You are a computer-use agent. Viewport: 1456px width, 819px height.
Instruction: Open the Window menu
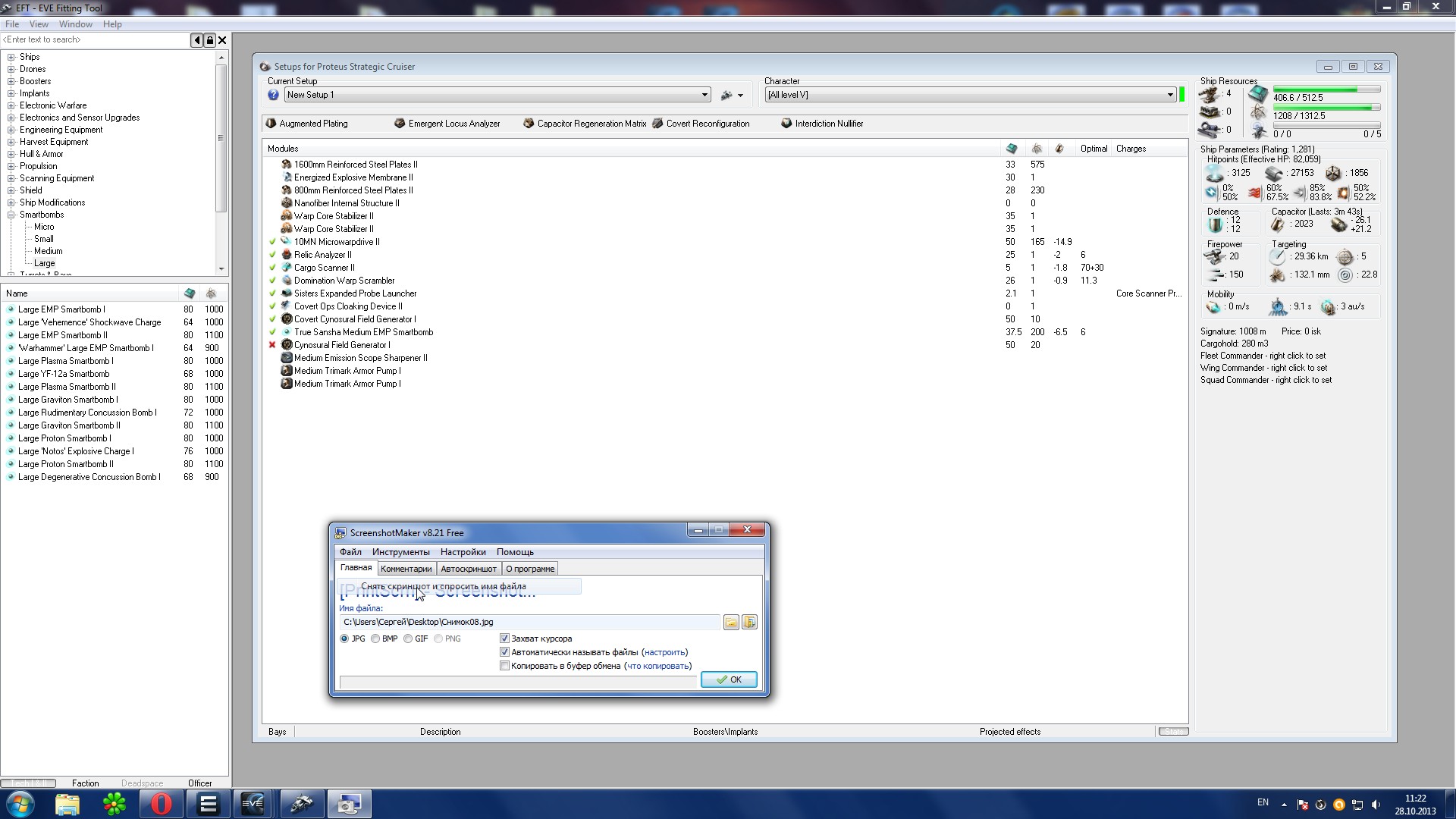point(75,24)
